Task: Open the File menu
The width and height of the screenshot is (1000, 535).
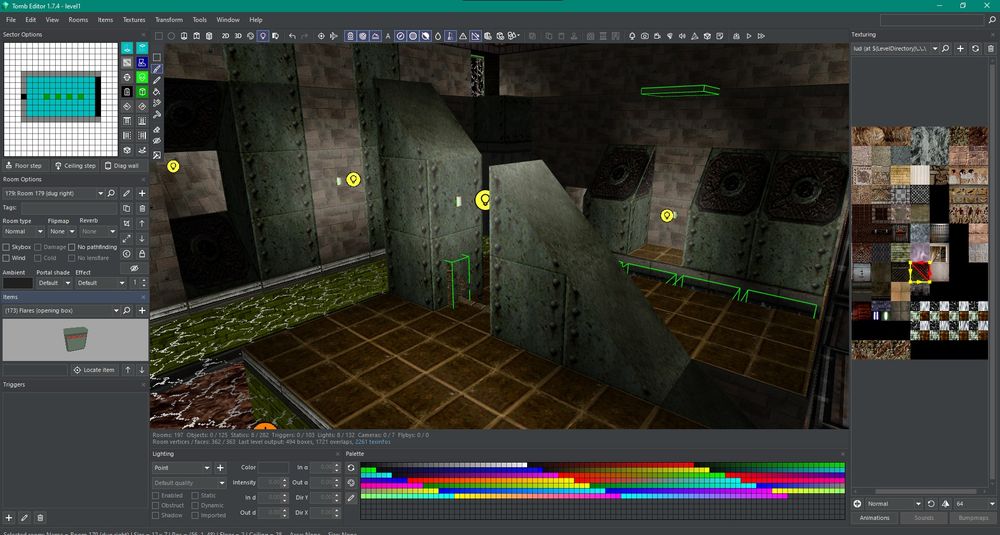Action: (11, 20)
